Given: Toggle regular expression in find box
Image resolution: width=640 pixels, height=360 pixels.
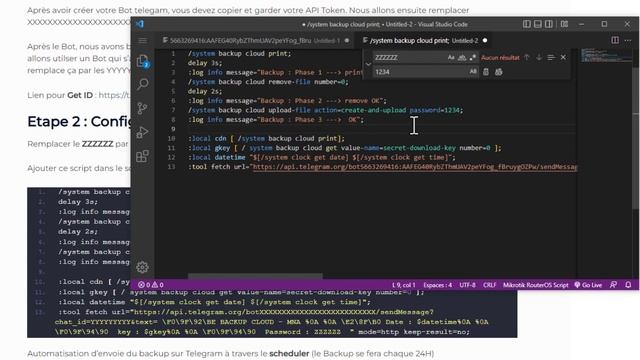Looking at the screenshot, I should [473, 58].
